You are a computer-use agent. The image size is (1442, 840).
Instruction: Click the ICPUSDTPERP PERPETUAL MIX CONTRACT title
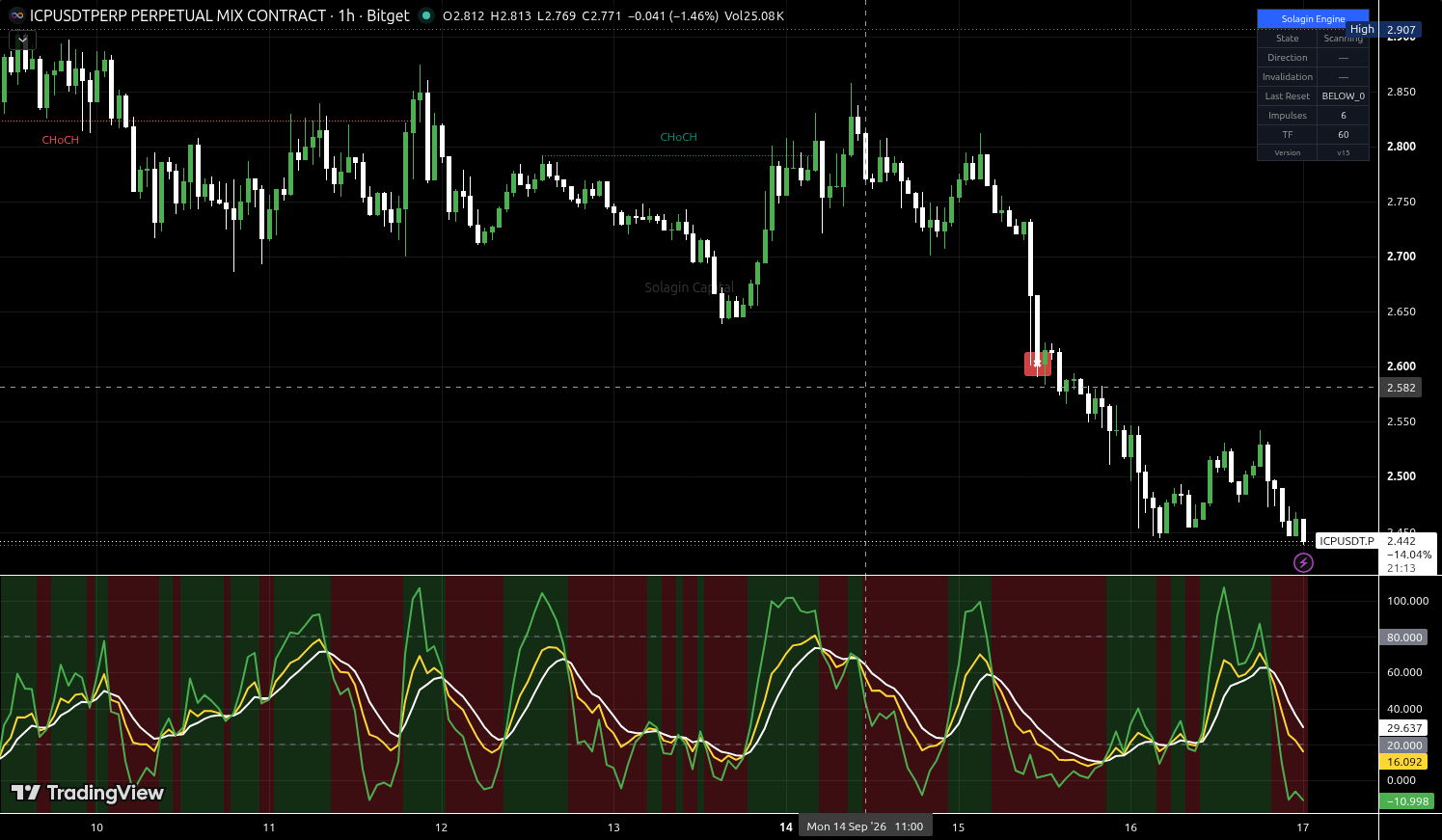coord(178,15)
